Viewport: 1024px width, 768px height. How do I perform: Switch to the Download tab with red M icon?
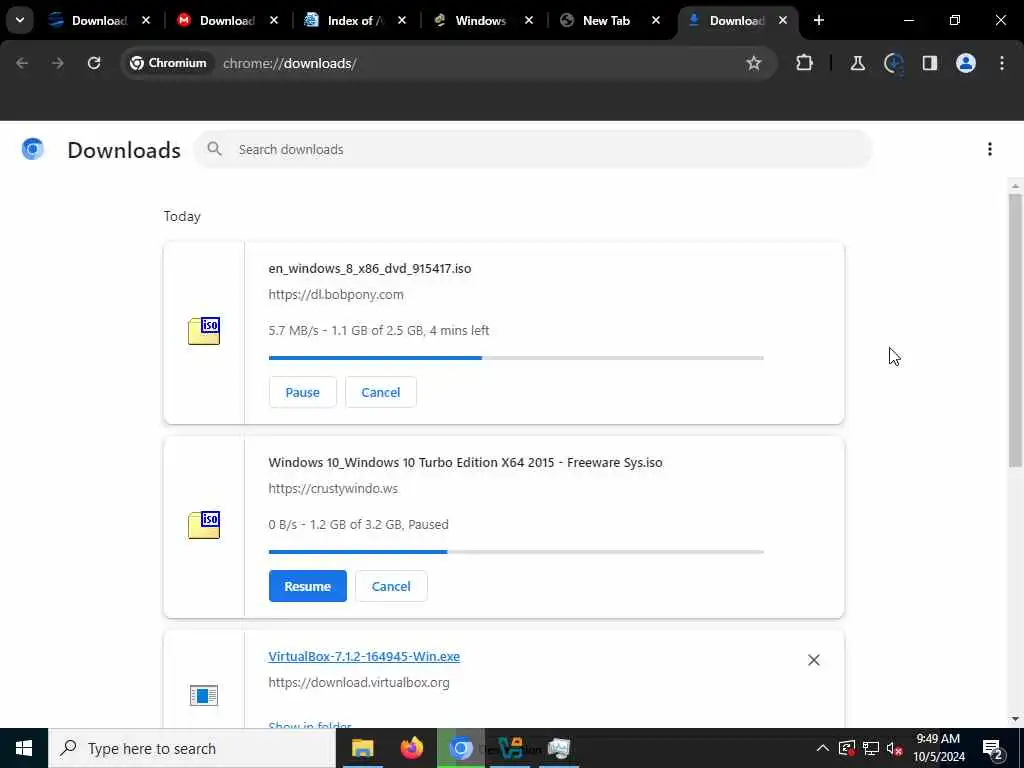tap(227, 21)
